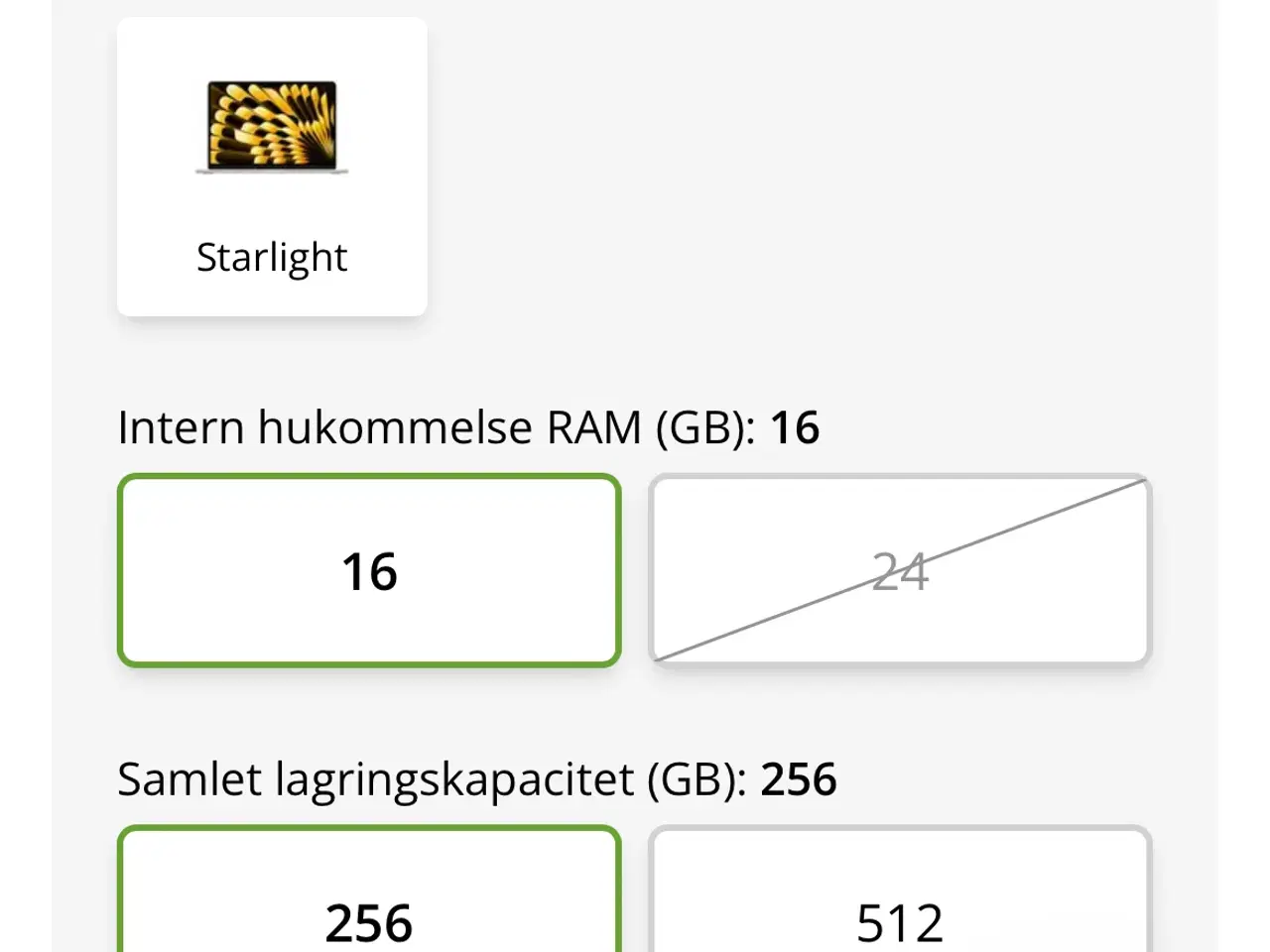Click the Starlight text label
The height and width of the screenshot is (952, 1270).
(x=272, y=258)
